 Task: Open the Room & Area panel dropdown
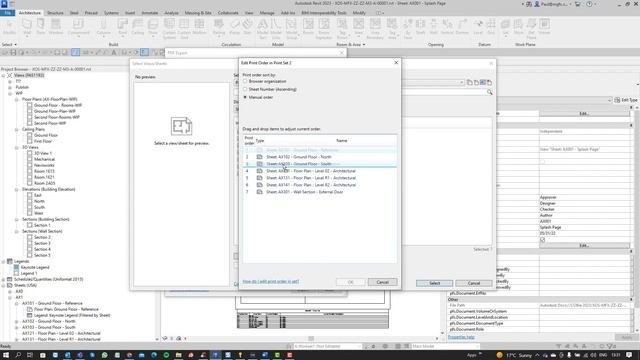(x=351, y=44)
